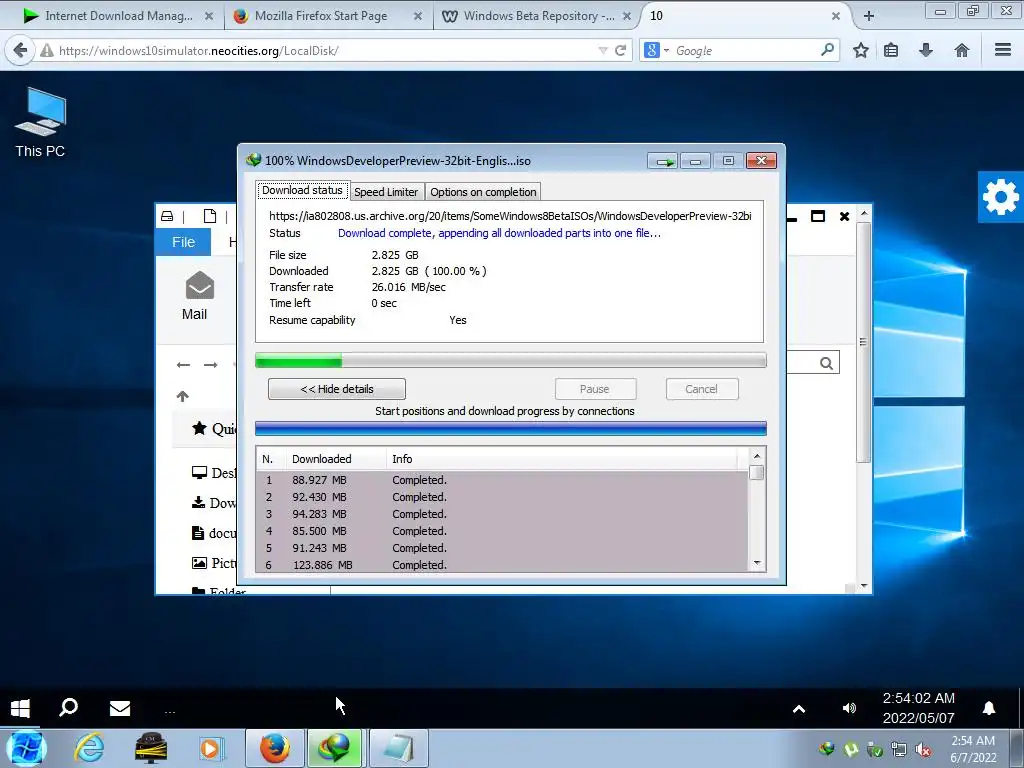Click the IDM green arrow title button

pyautogui.click(x=663, y=161)
